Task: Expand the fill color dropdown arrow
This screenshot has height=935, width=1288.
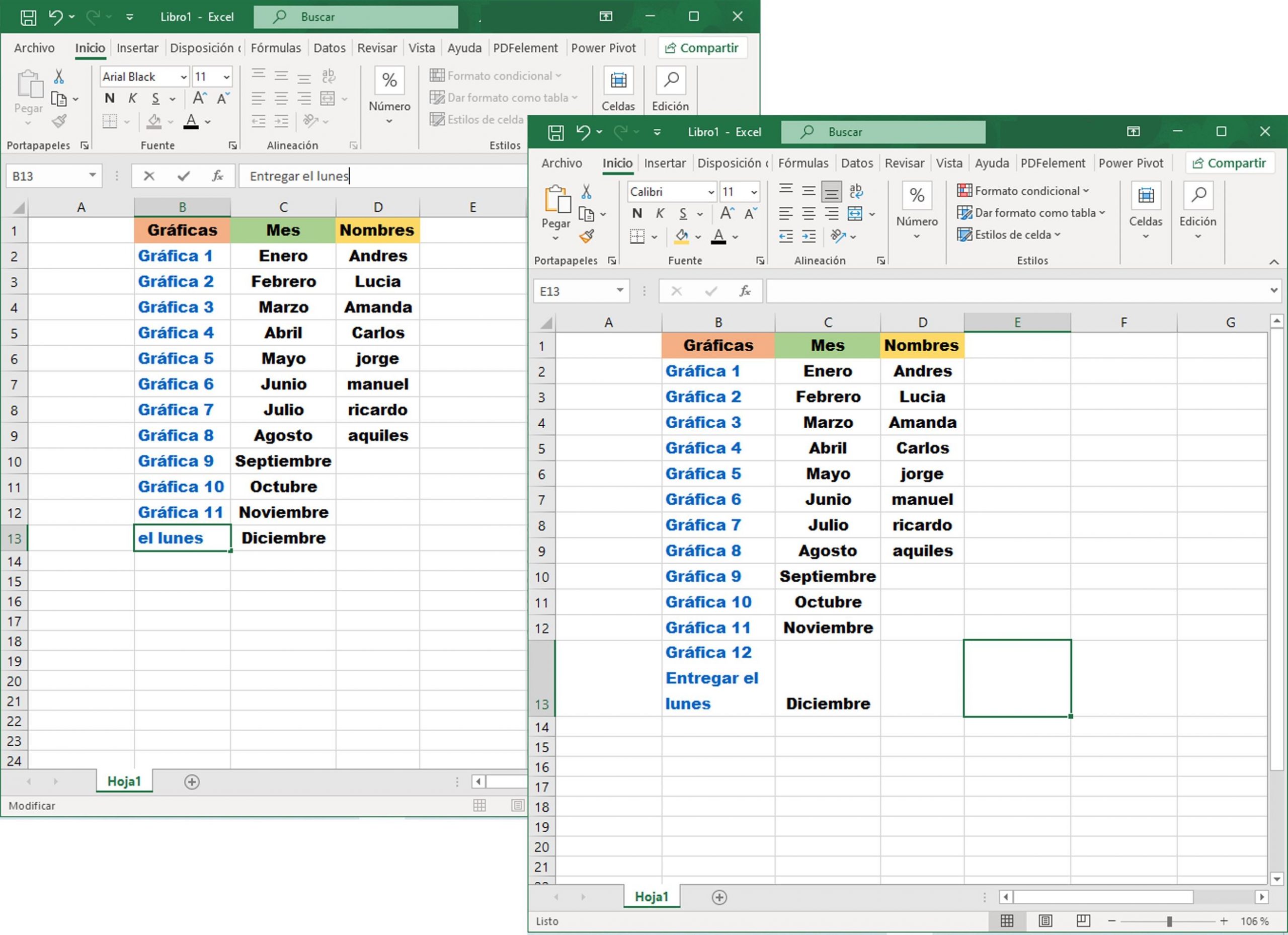Action: pyautogui.click(x=697, y=237)
